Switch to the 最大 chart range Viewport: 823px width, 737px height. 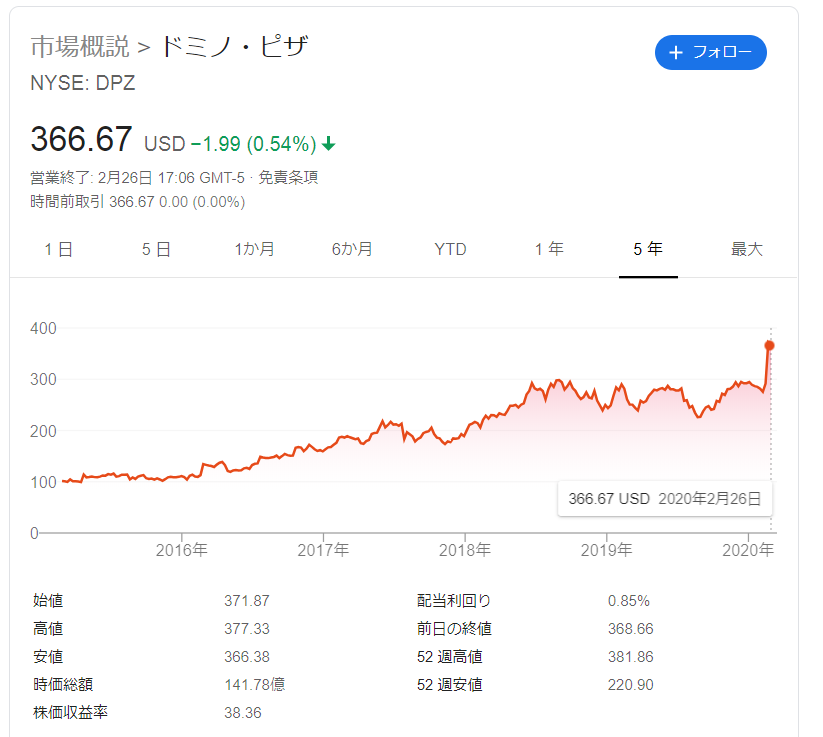tap(747, 249)
